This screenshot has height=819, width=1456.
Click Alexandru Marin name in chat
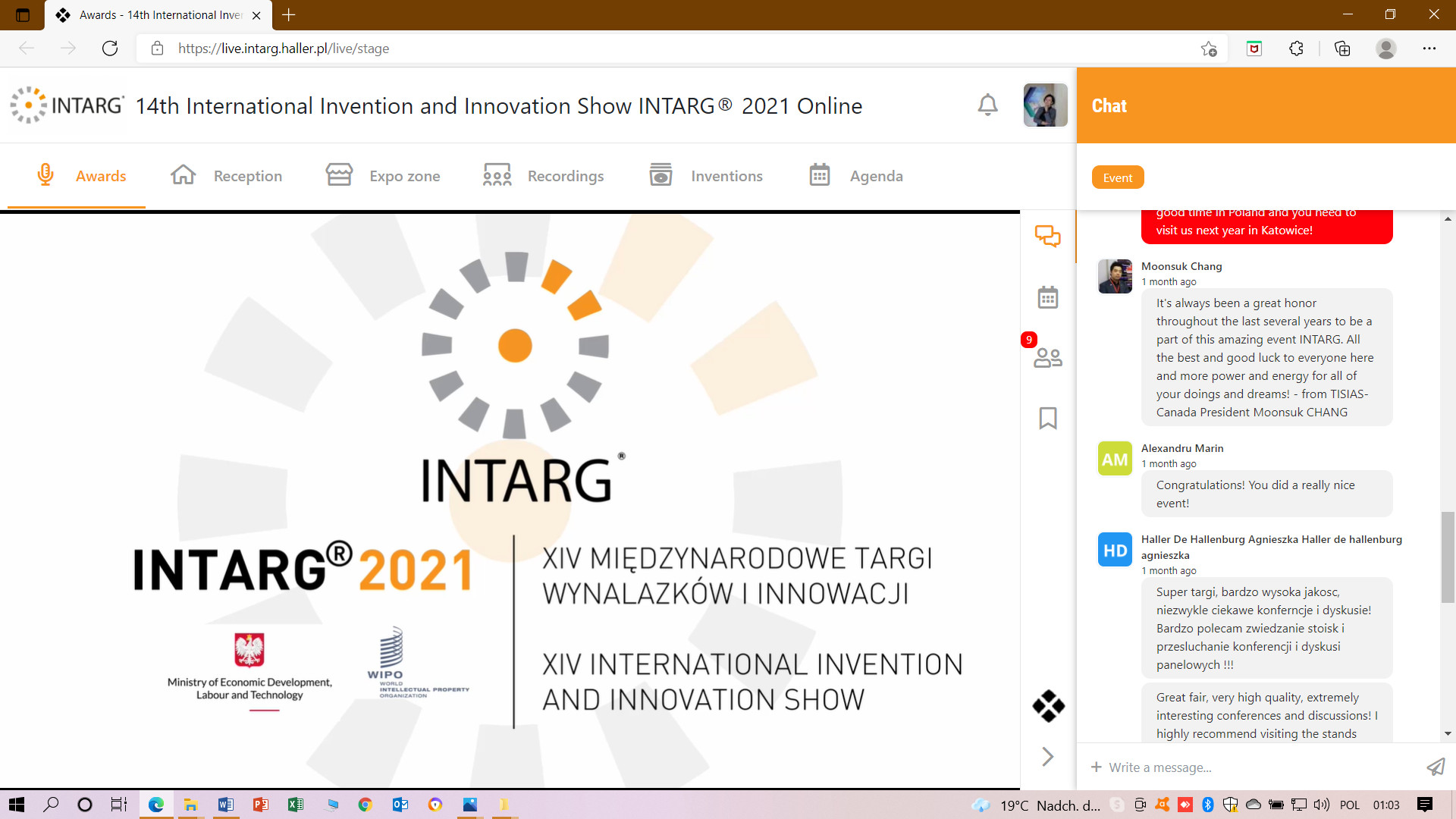pos(1182,448)
